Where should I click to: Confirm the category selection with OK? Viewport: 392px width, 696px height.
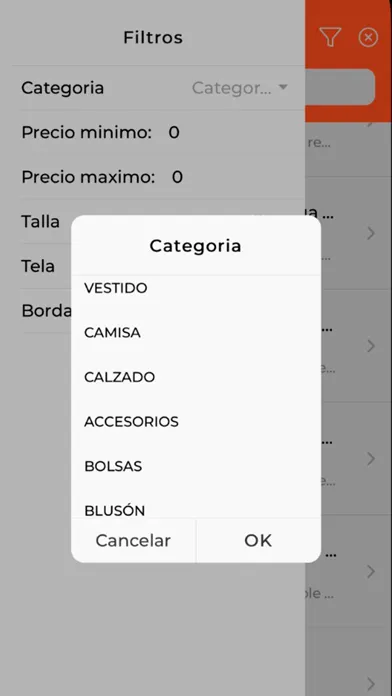[258, 540]
